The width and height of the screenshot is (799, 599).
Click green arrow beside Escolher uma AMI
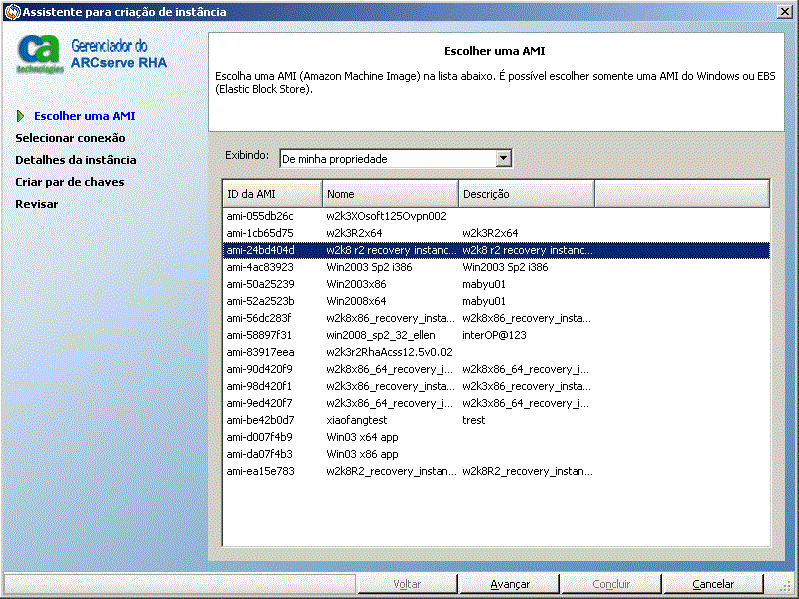click(21, 116)
